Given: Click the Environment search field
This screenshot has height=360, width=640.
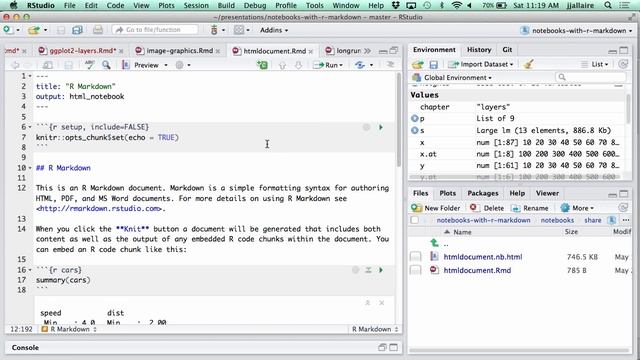Looking at the screenshot, I should (x=591, y=77).
